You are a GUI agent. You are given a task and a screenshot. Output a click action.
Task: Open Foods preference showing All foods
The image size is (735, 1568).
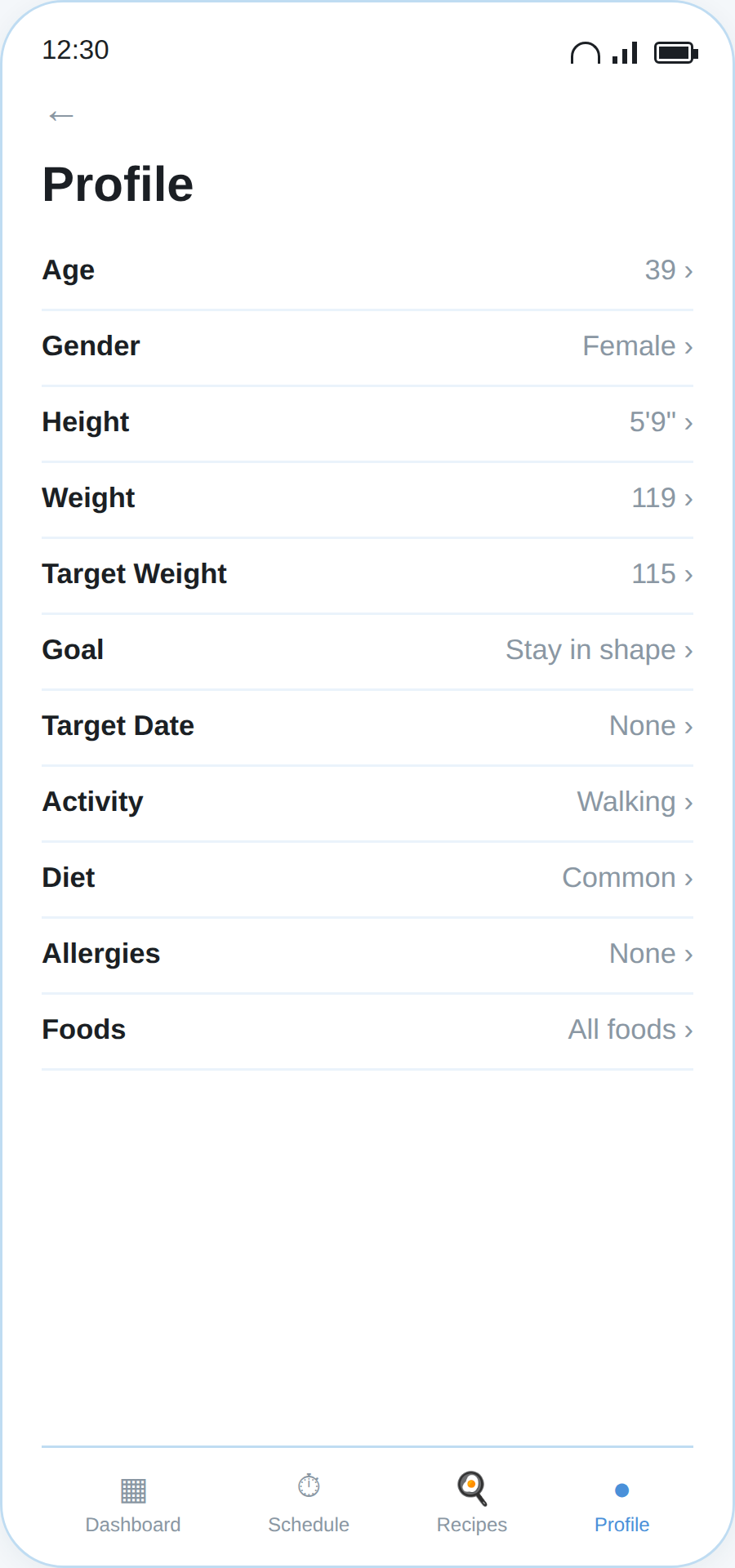pos(367,1031)
